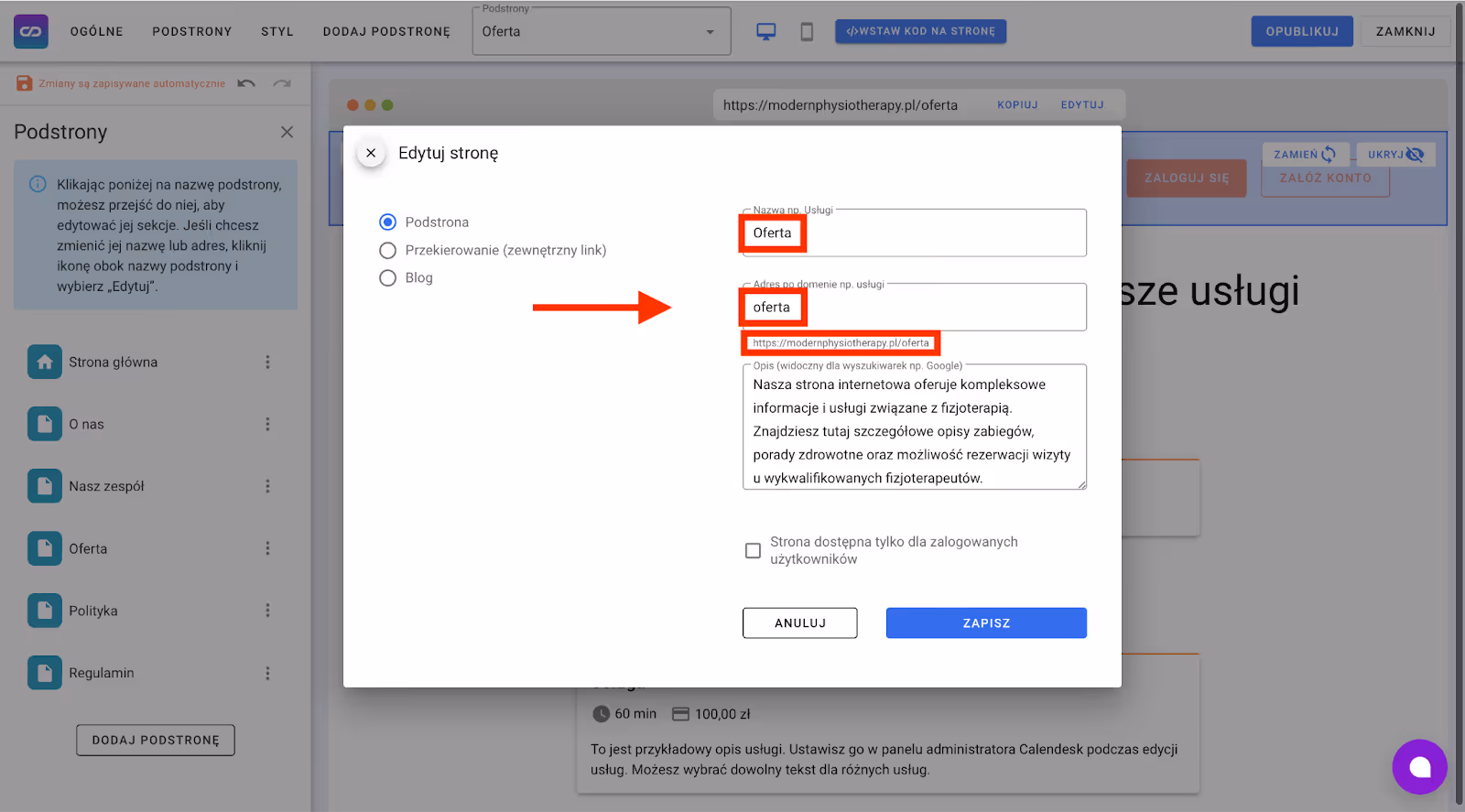Switch to the mobile preview icon

pos(807,32)
